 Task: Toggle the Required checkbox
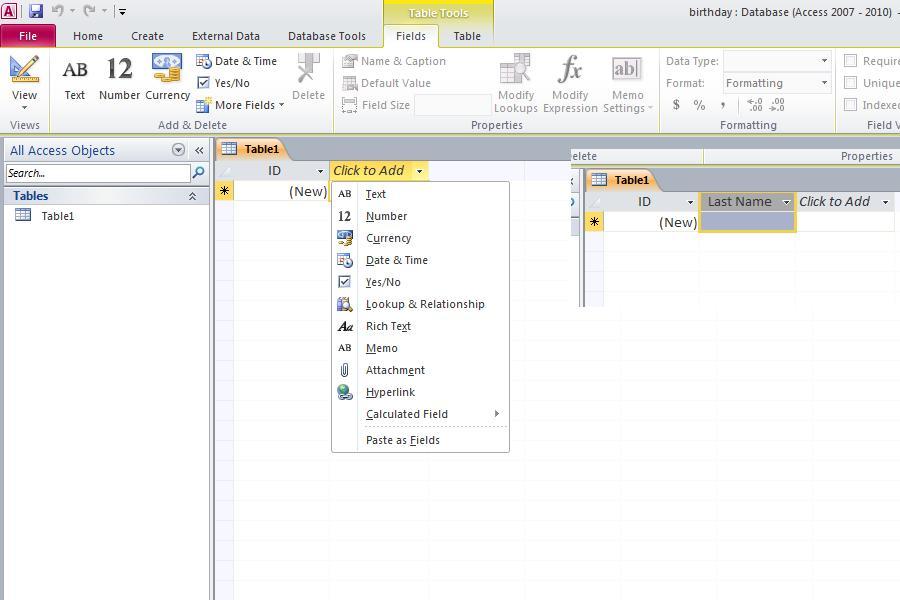pos(851,61)
